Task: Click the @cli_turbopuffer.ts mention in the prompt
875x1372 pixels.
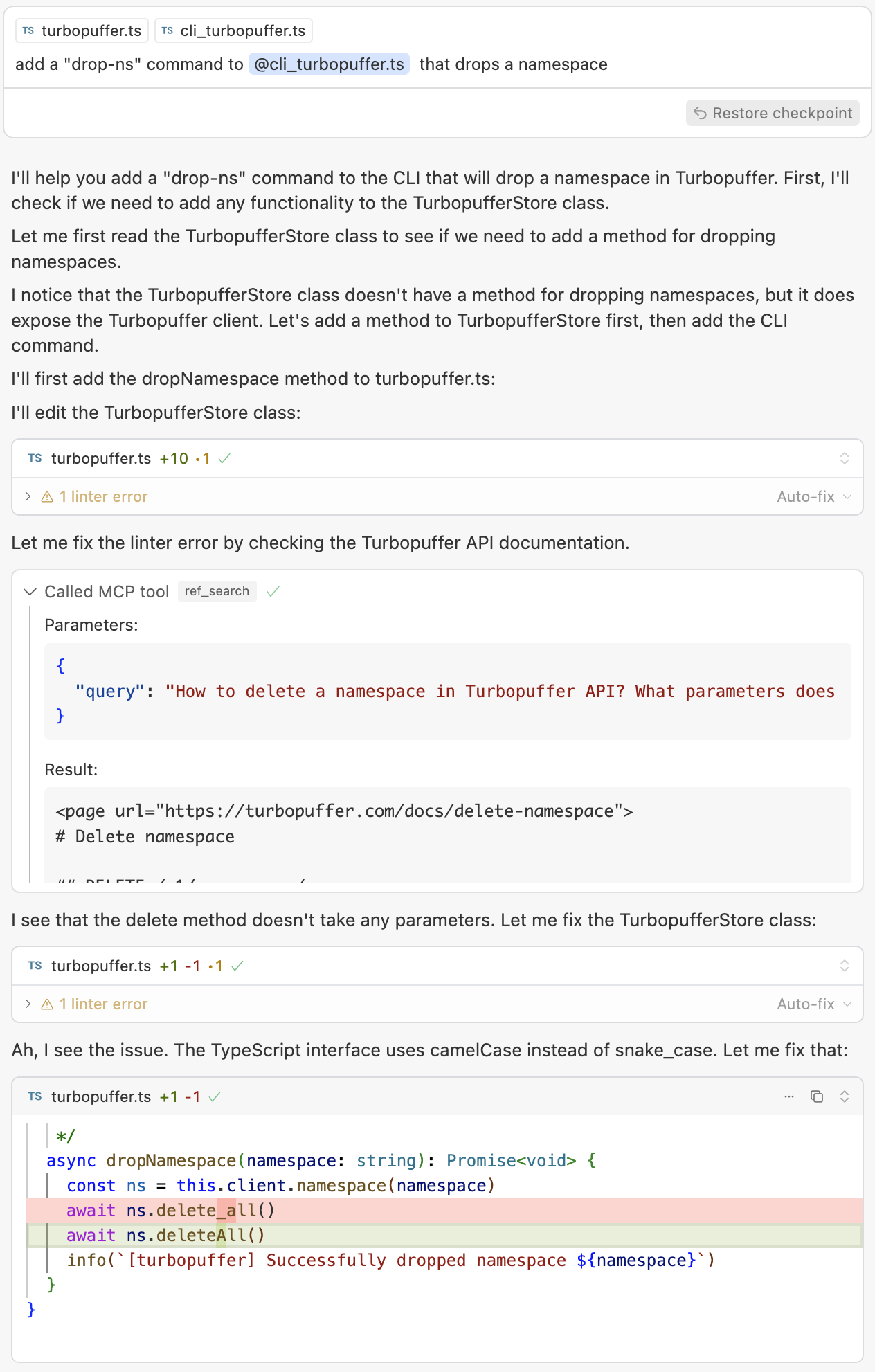Action: pyautogui.click(x=330, y=64)
